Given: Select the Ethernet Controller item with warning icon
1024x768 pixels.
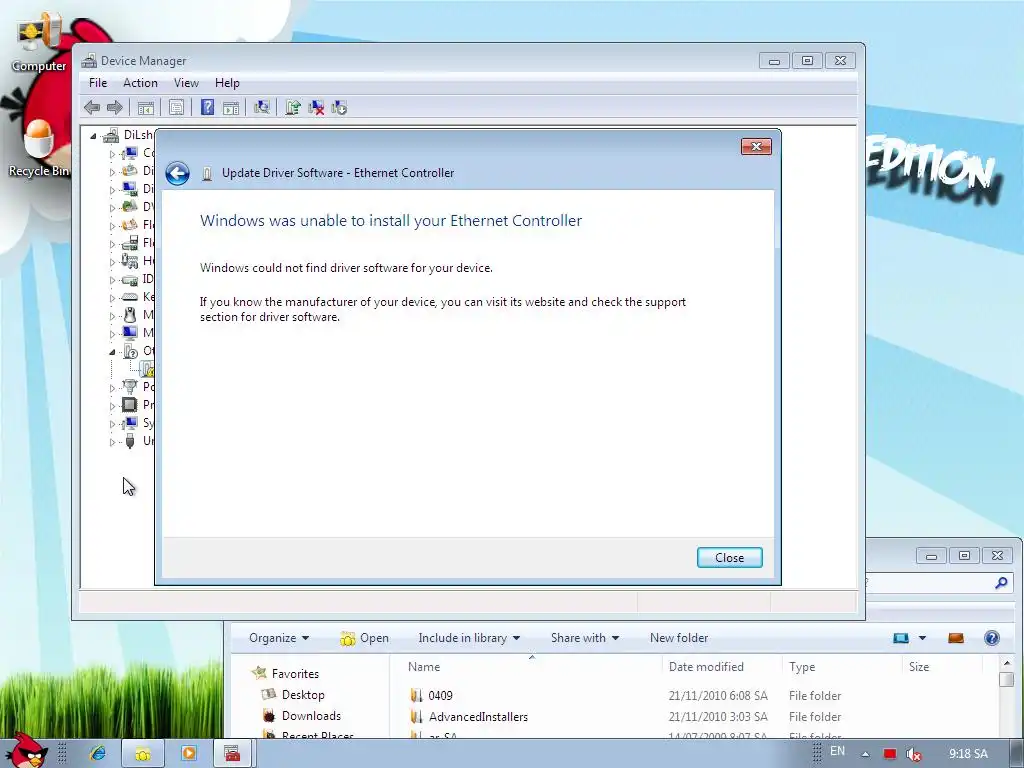Looking at the screenshot, I should coord(148,369).
